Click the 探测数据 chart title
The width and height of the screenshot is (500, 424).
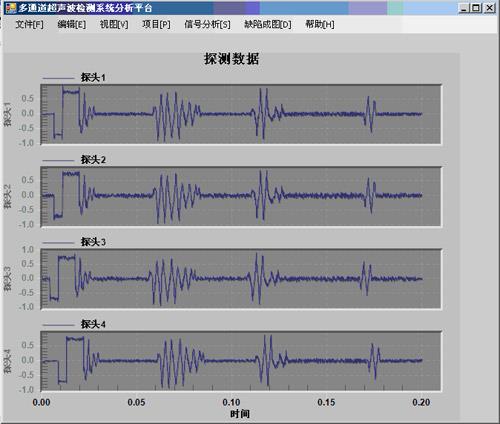point(232,59)
